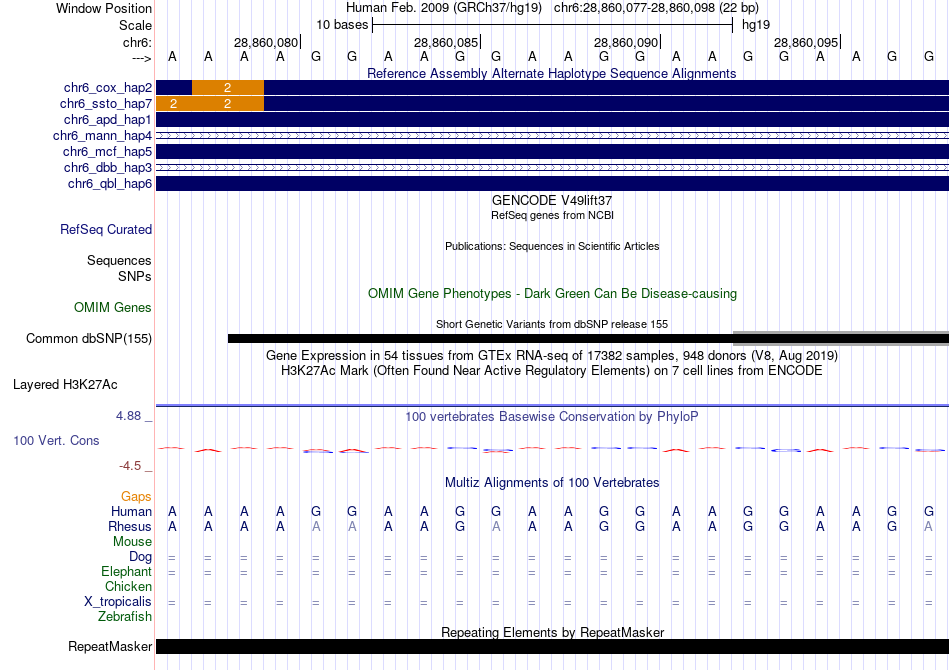Open the GTEx Gene Expression track title
This screenshot has height=670, width=950.
(x=552, y=356)
